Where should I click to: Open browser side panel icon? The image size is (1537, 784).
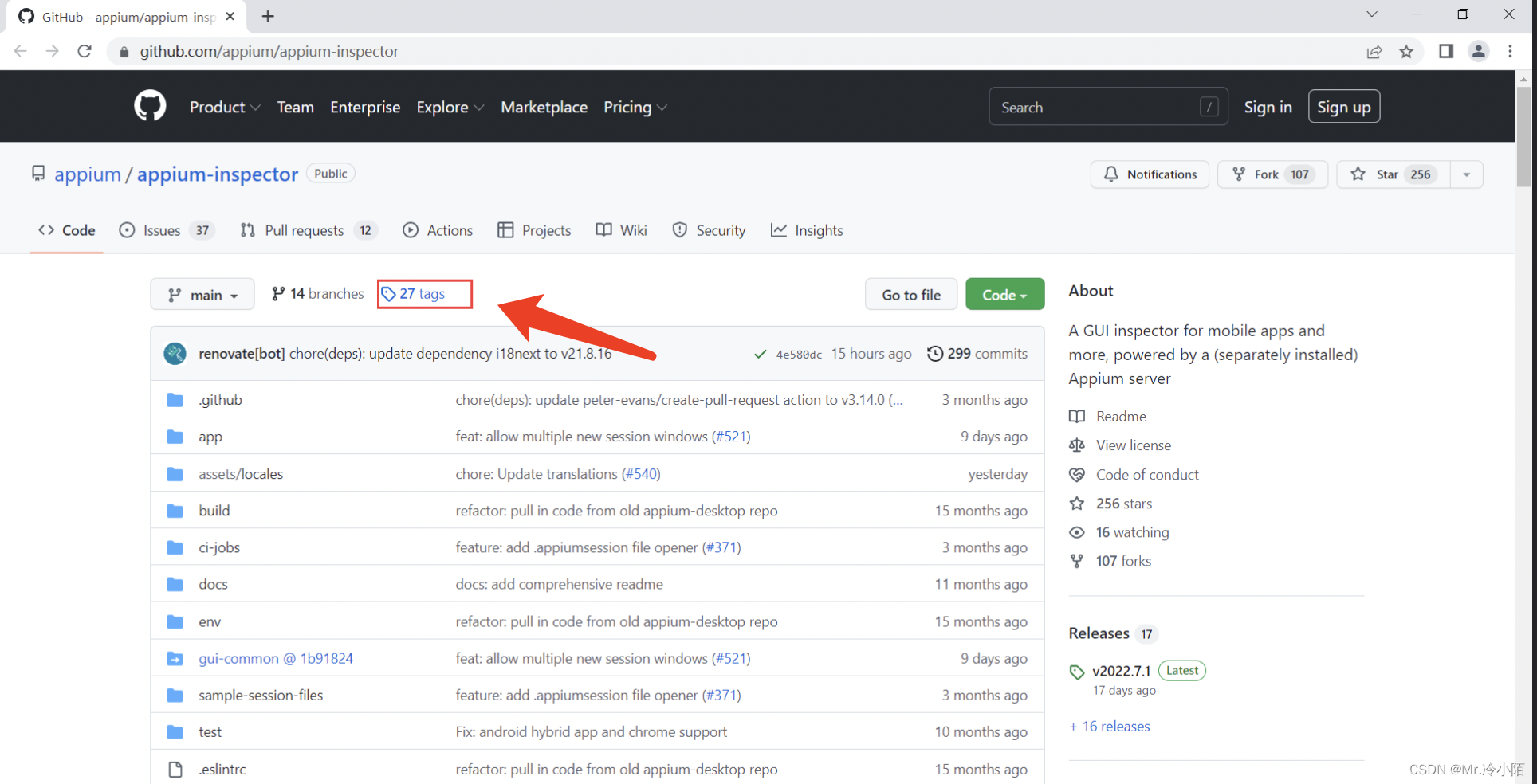click(1446, 51)
